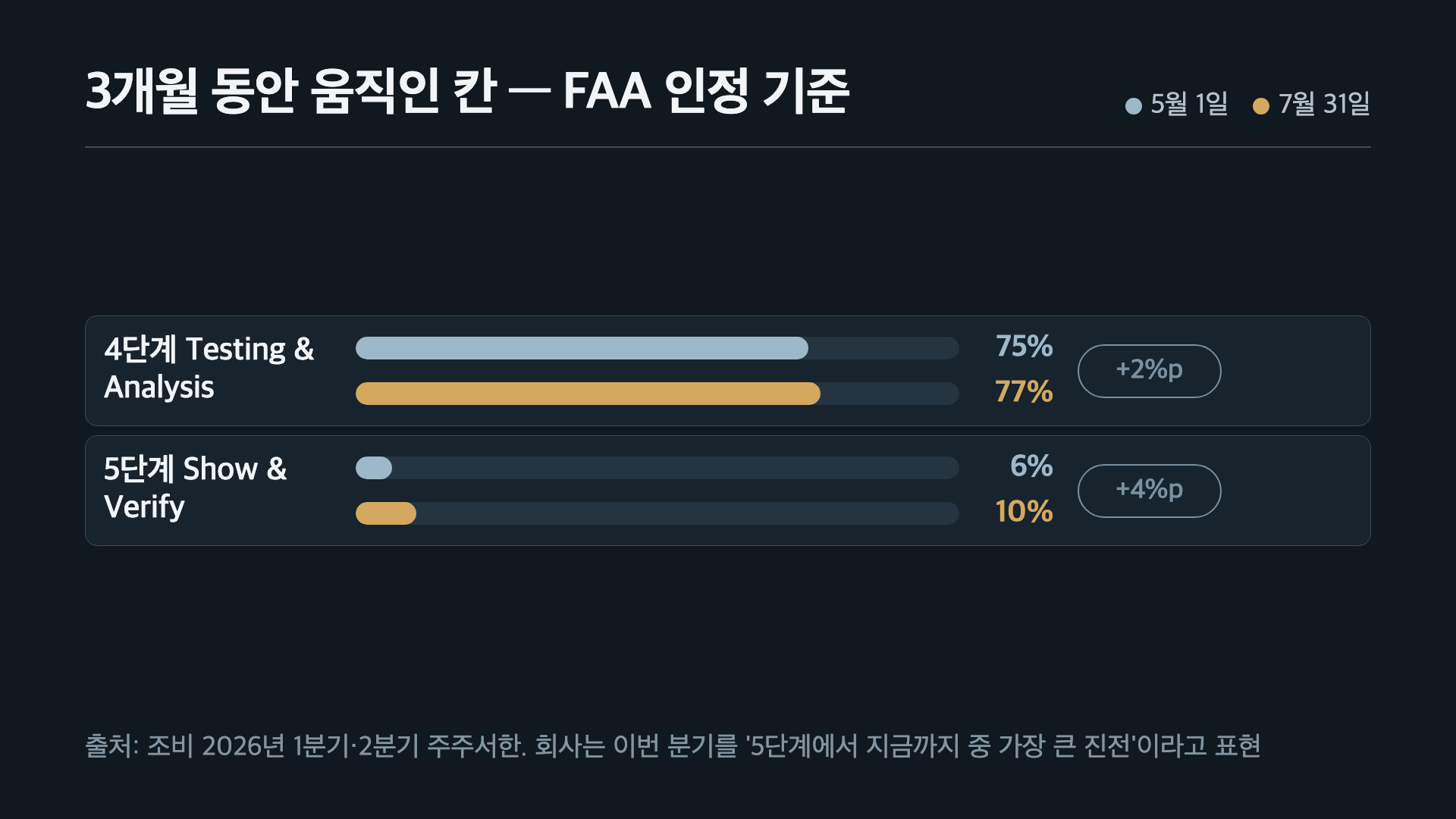The width and height of the screenshot is (1456, 819).
Task: Click the 75% blue progress bar
Action: point(582,348)
